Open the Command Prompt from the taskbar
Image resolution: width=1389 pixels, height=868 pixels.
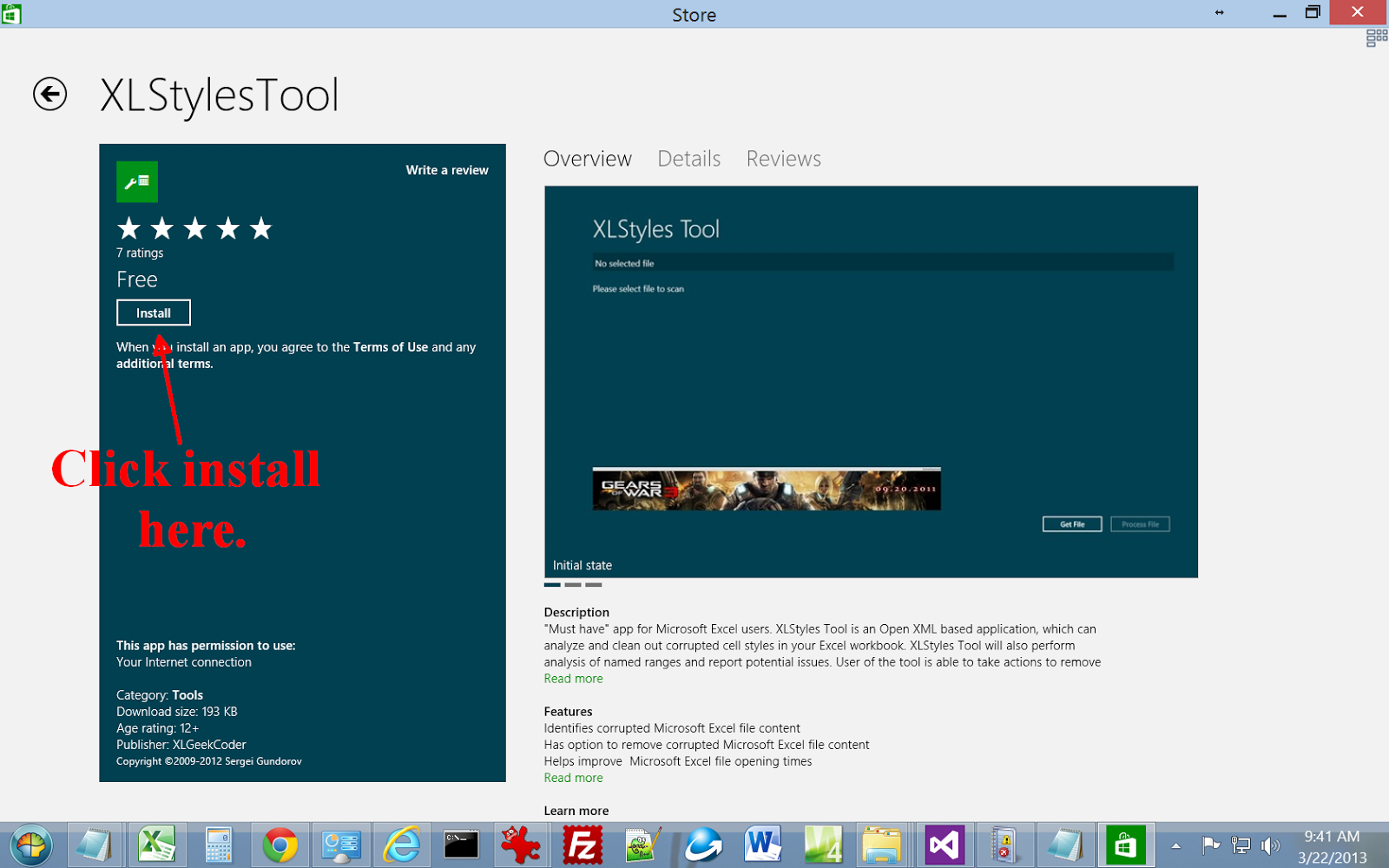coord(461,844)
